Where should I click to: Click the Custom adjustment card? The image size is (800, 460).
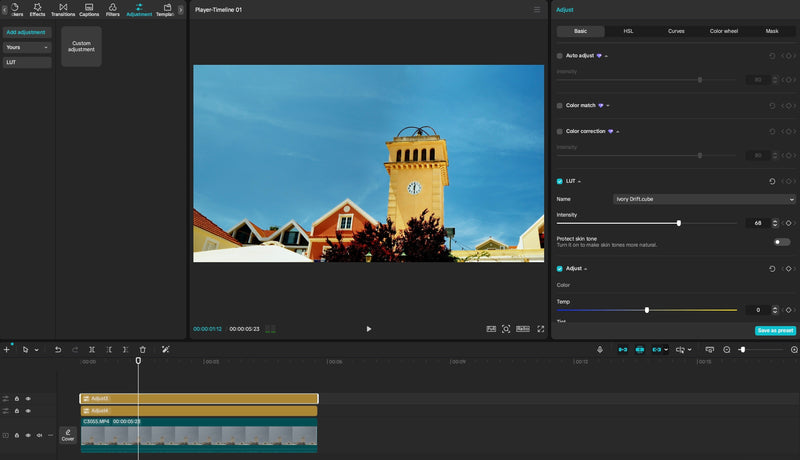point(81,46)
